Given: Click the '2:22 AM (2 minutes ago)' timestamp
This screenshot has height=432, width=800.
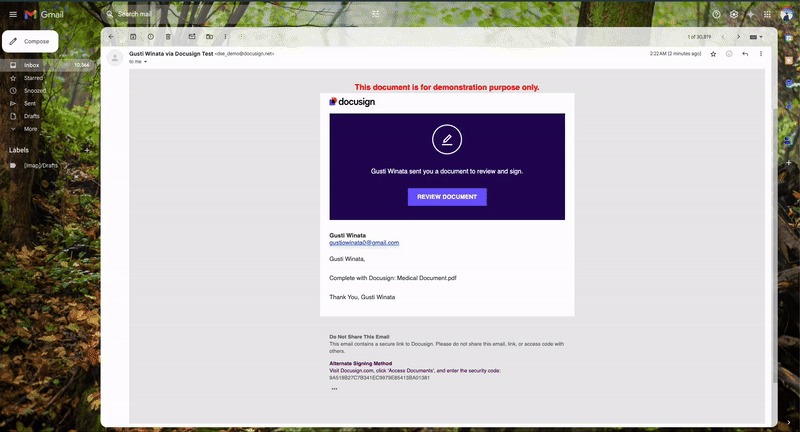Looking at the screenshot, I should 675,54.
